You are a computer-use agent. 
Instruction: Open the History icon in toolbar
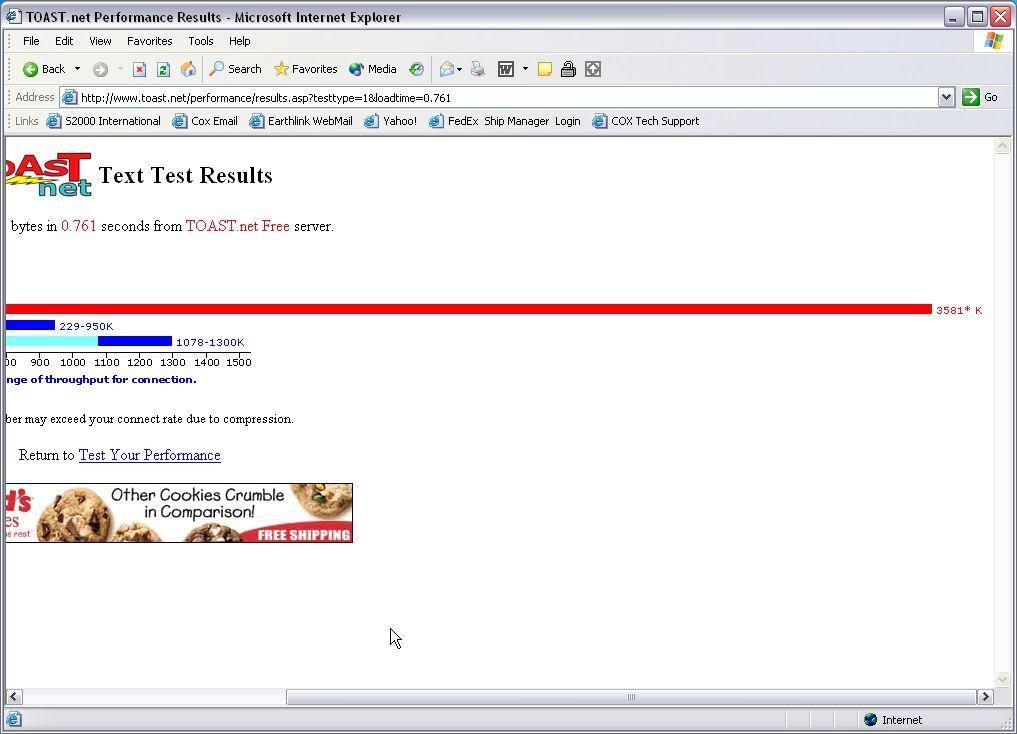pyautogui.click(x=416, y=69)
